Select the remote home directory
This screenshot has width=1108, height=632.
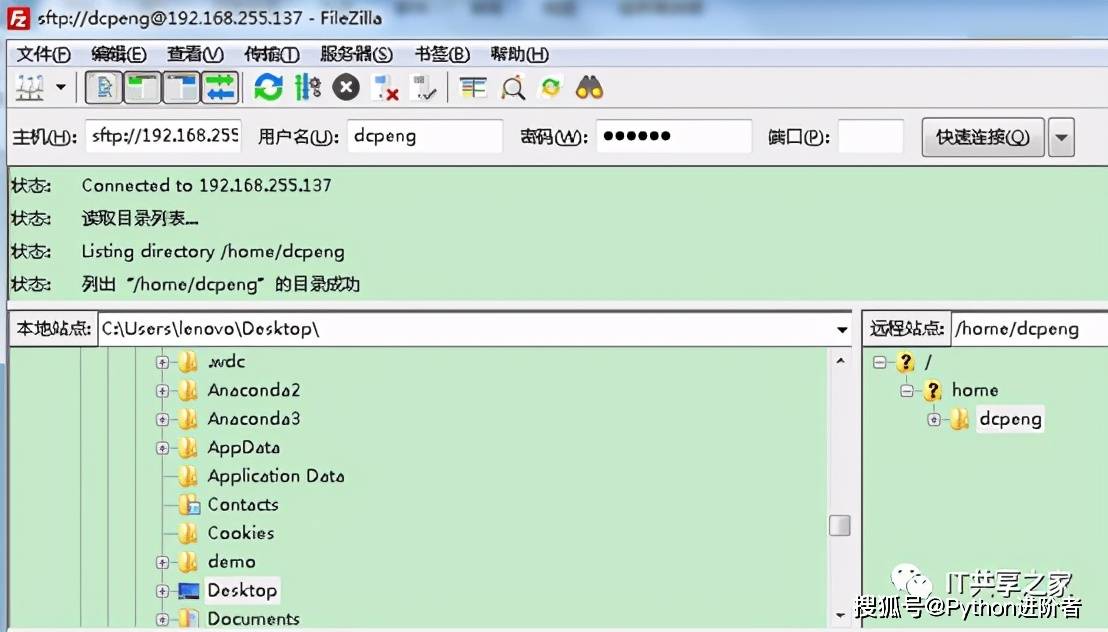975,390
